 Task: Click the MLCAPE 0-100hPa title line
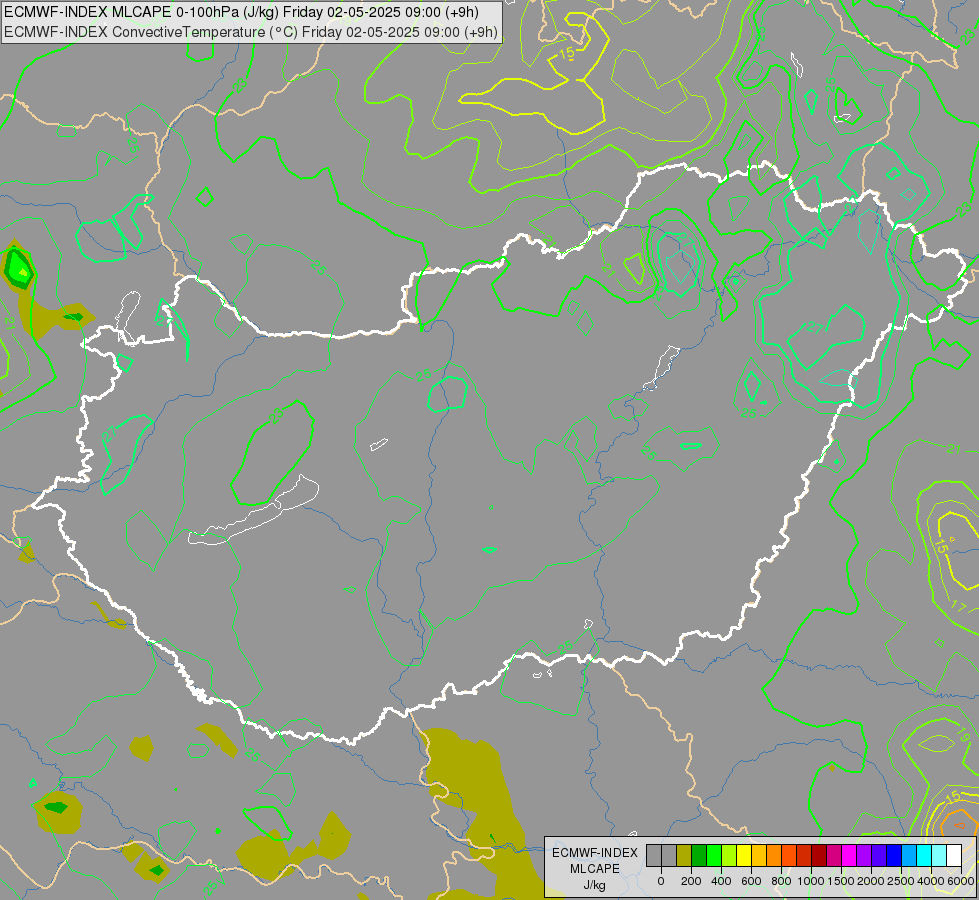click(x=242, y=12)
